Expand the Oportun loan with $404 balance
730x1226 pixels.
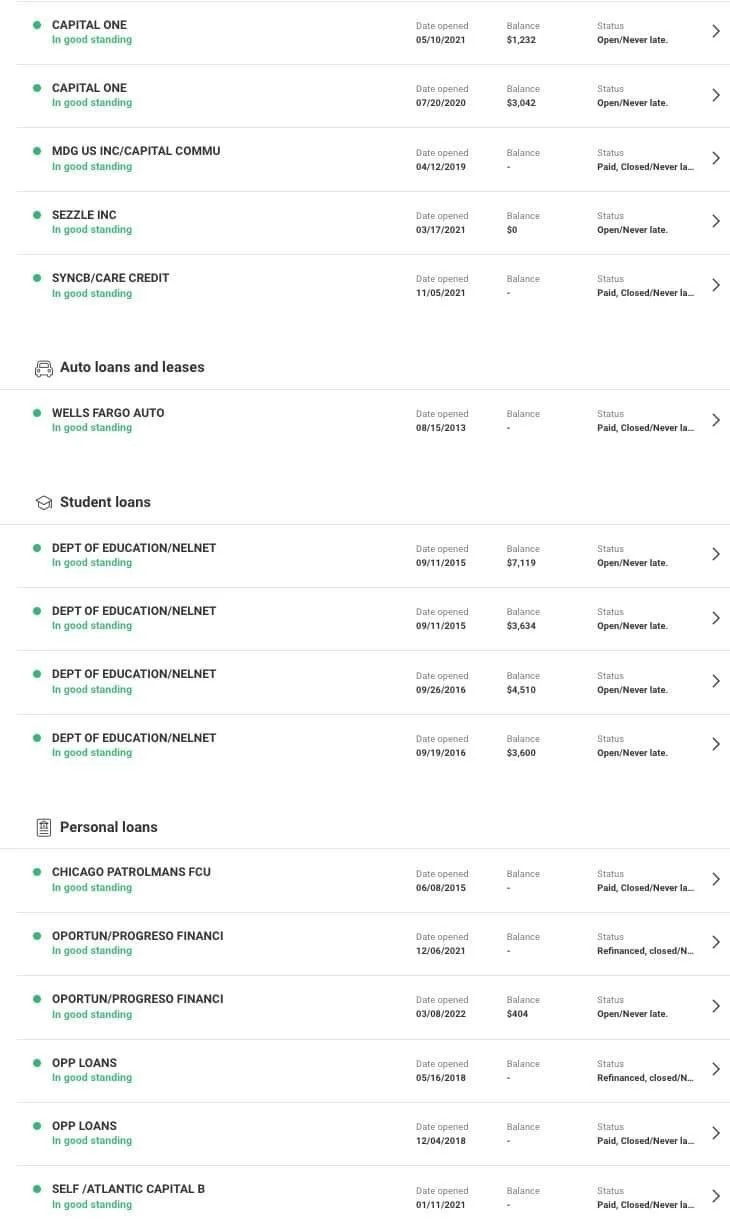click(715, 1006)
